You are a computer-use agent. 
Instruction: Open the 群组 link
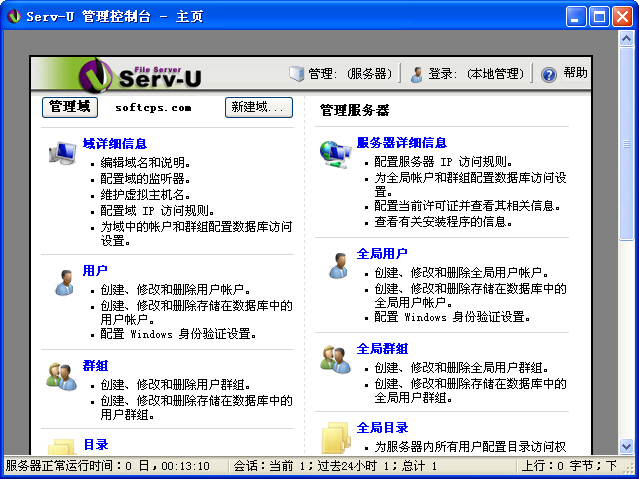point(95,366)
